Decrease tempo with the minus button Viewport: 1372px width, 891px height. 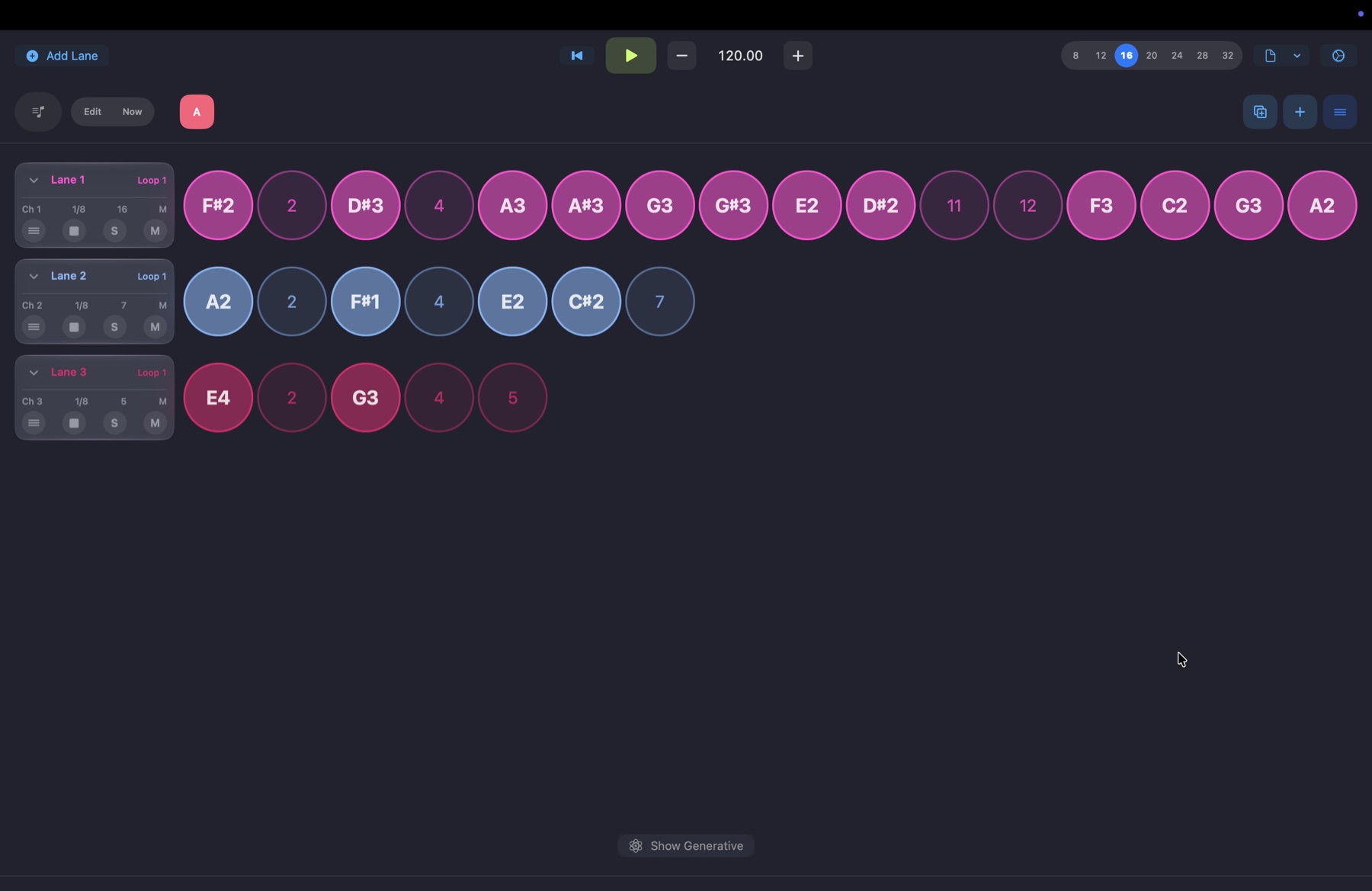tap(681, 56)
